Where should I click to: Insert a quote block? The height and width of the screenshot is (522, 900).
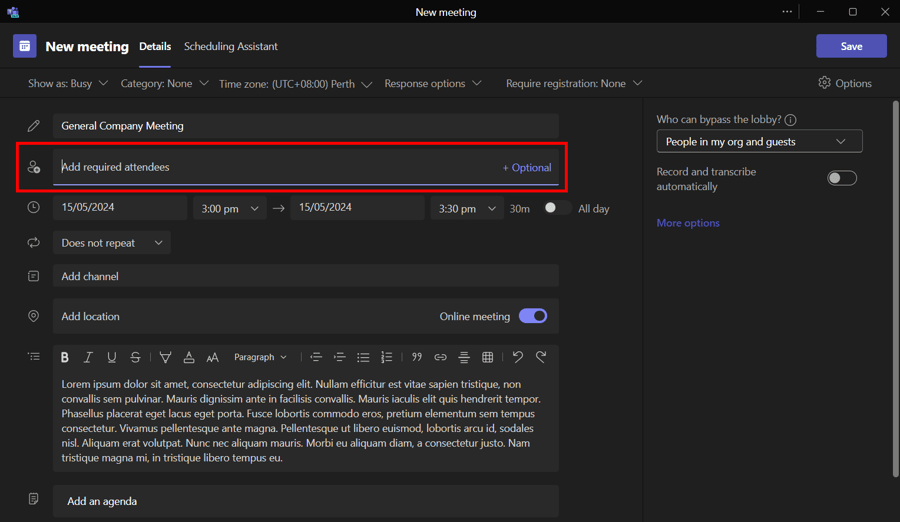click(x=417, y=357)
